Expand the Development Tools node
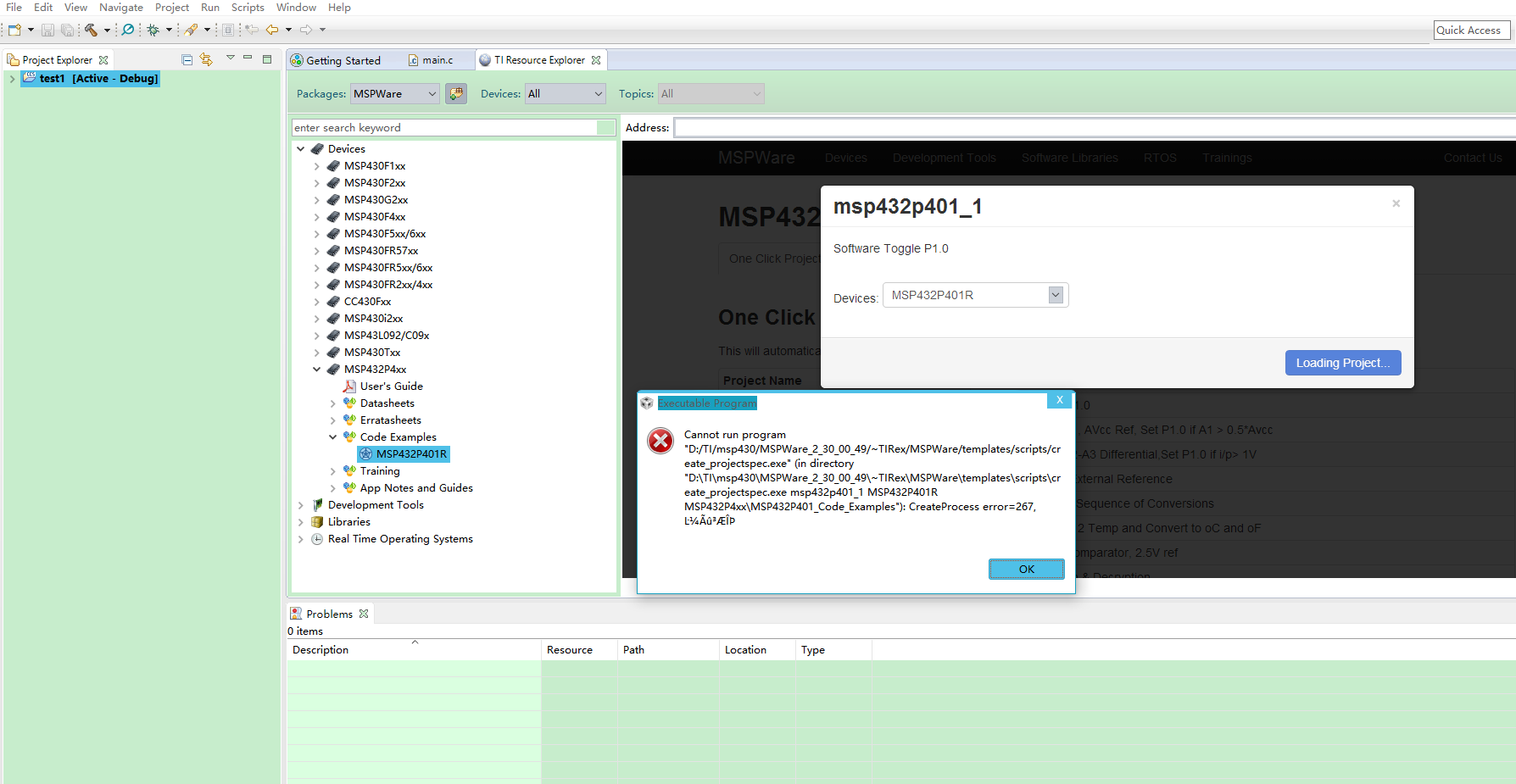 (301, 505)
